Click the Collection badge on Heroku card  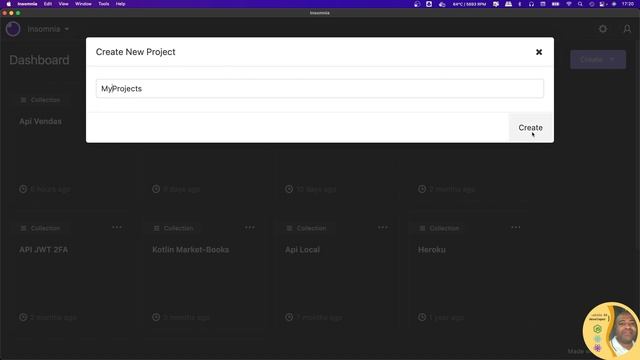click(x=439, y=228)
